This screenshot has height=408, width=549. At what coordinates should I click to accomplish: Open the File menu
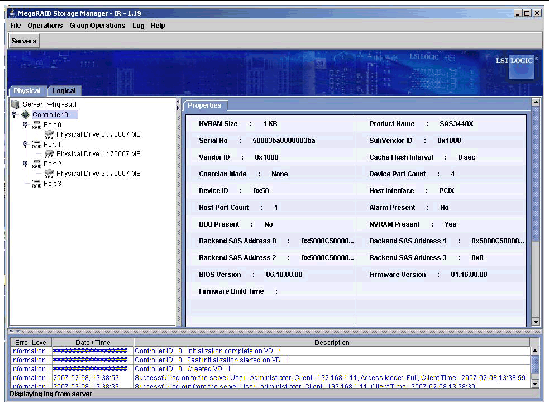16,26
